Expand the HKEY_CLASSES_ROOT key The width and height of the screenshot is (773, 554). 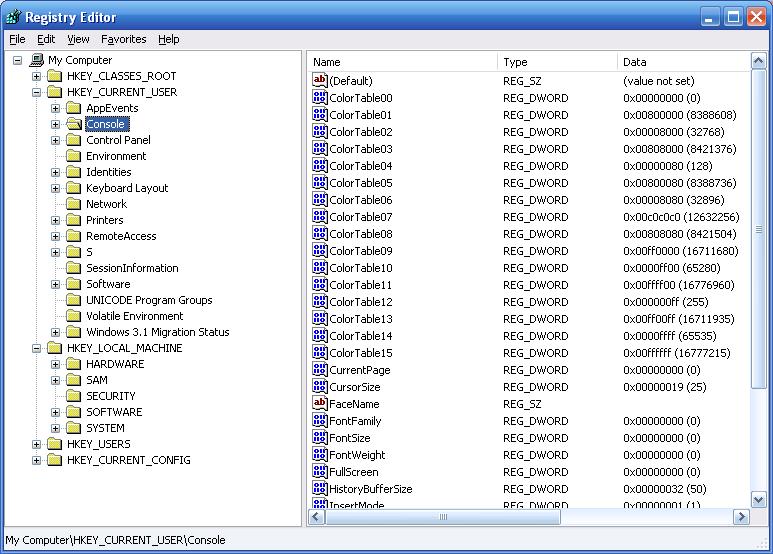pyautogui.click(x=36, y=76)
